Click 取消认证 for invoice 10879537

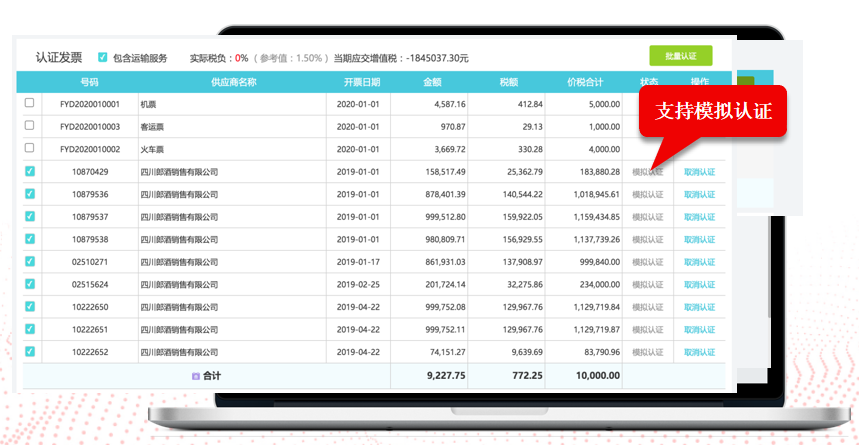699,216
